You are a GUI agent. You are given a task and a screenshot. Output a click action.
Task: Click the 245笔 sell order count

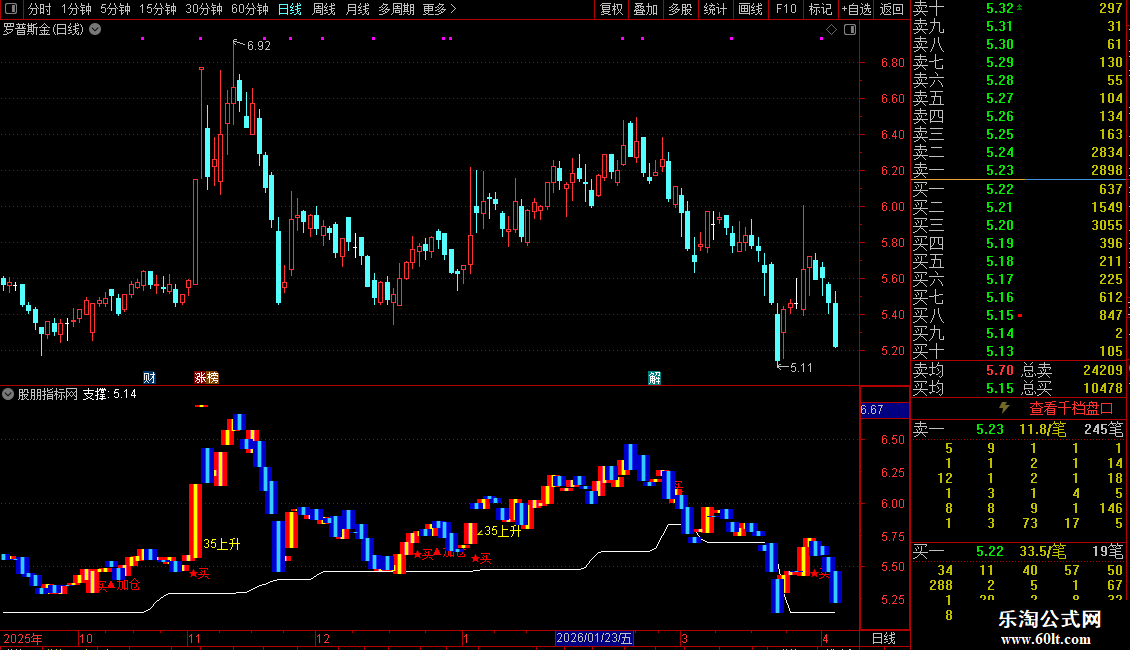tap(1103, 429)
